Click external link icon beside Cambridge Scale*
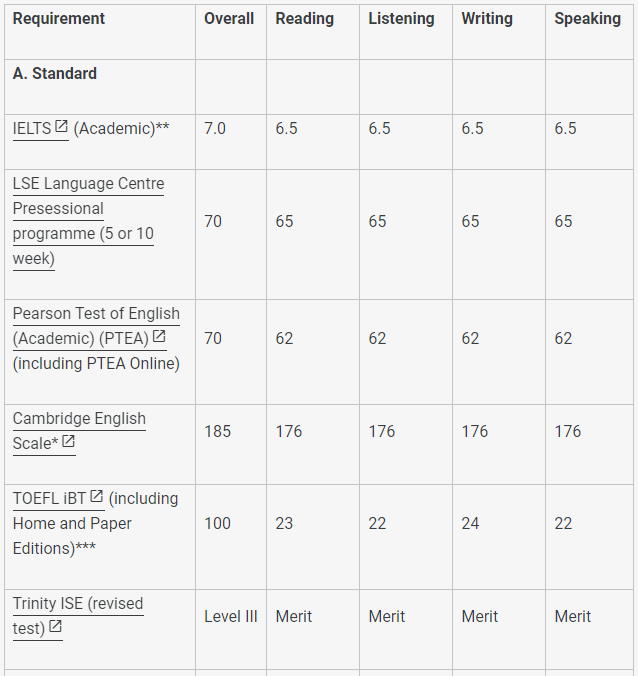The width and height of the screenshot is (638, 676). point(68,441)
